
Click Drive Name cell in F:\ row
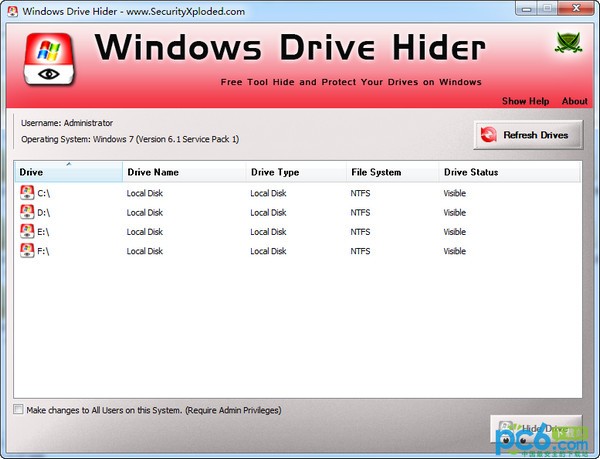(x=145, y=251)
